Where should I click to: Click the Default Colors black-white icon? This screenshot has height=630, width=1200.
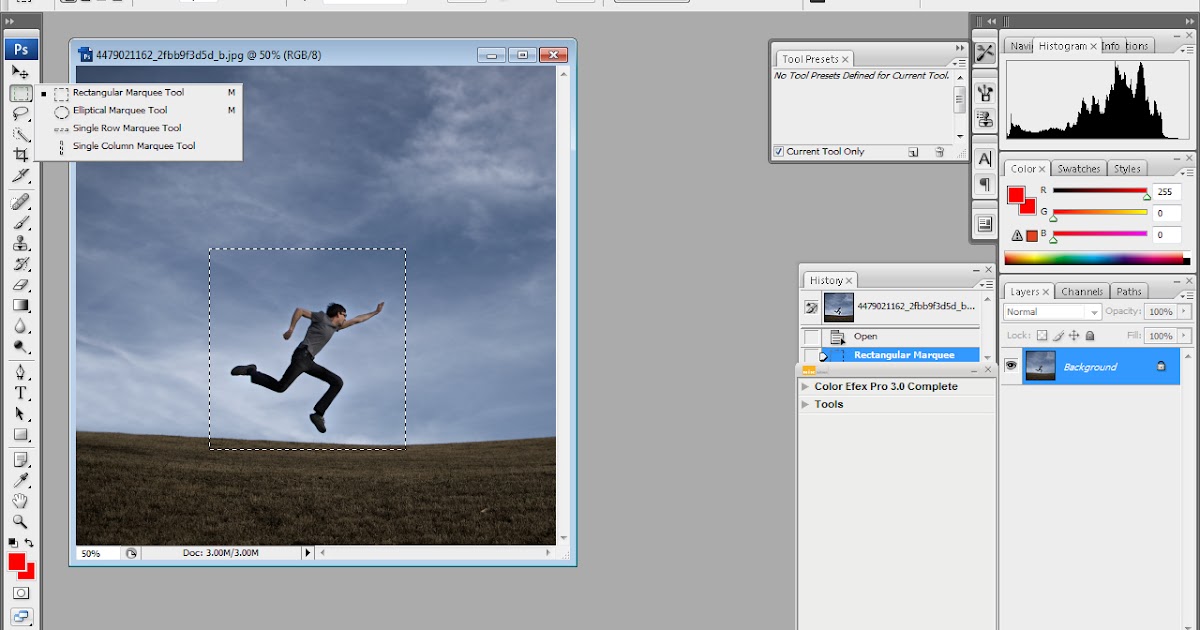click(13, 543)
